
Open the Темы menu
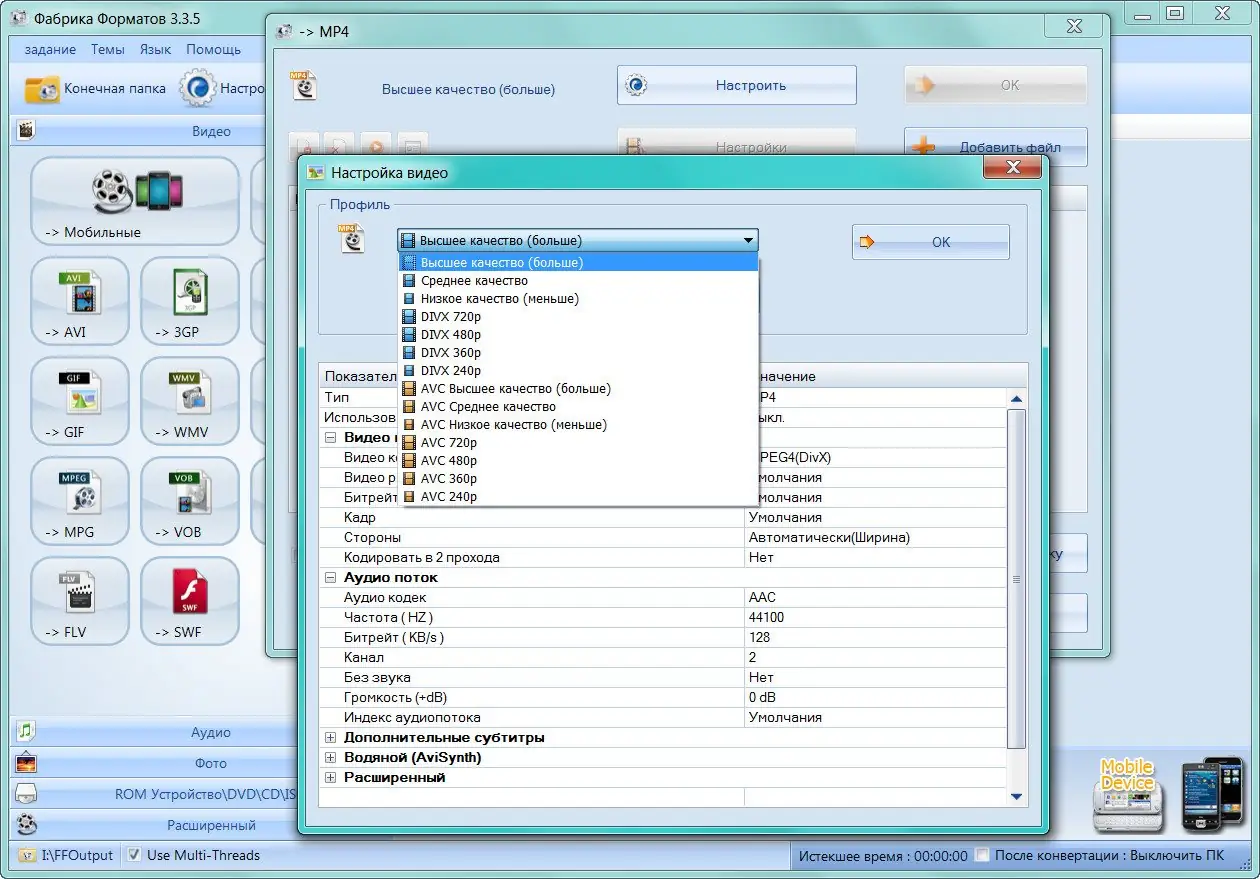click(x=108, y=49)
